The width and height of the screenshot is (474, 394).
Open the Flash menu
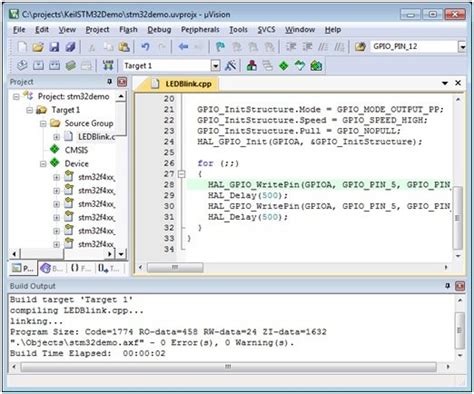pos(128,30)
